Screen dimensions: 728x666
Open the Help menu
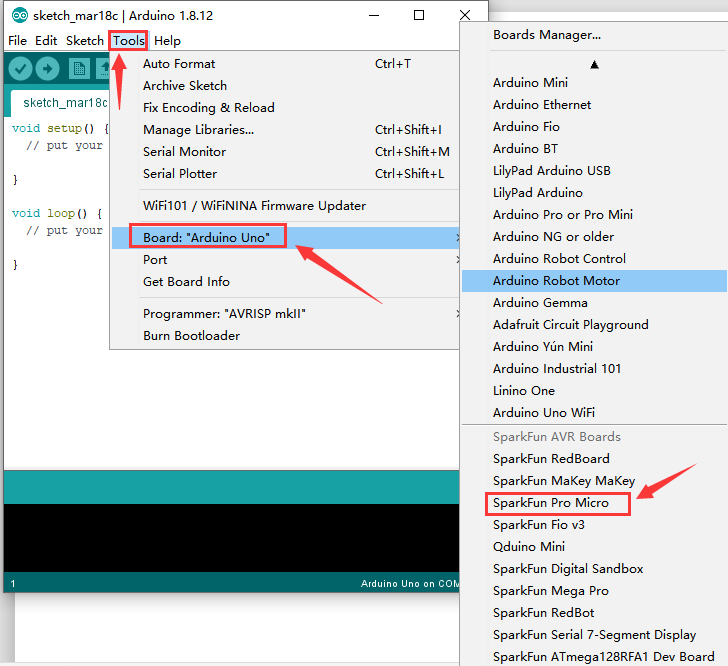point(167,41)
